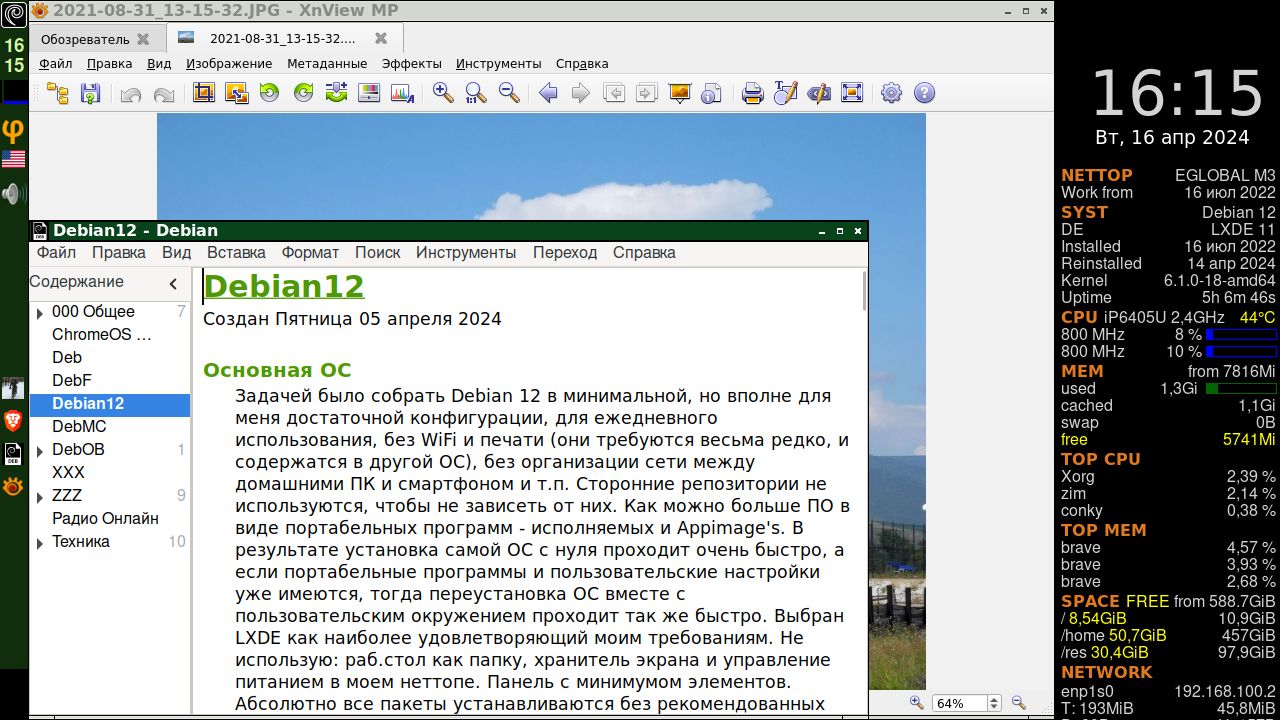Click the Brave browser panel icon

point(13,420)
